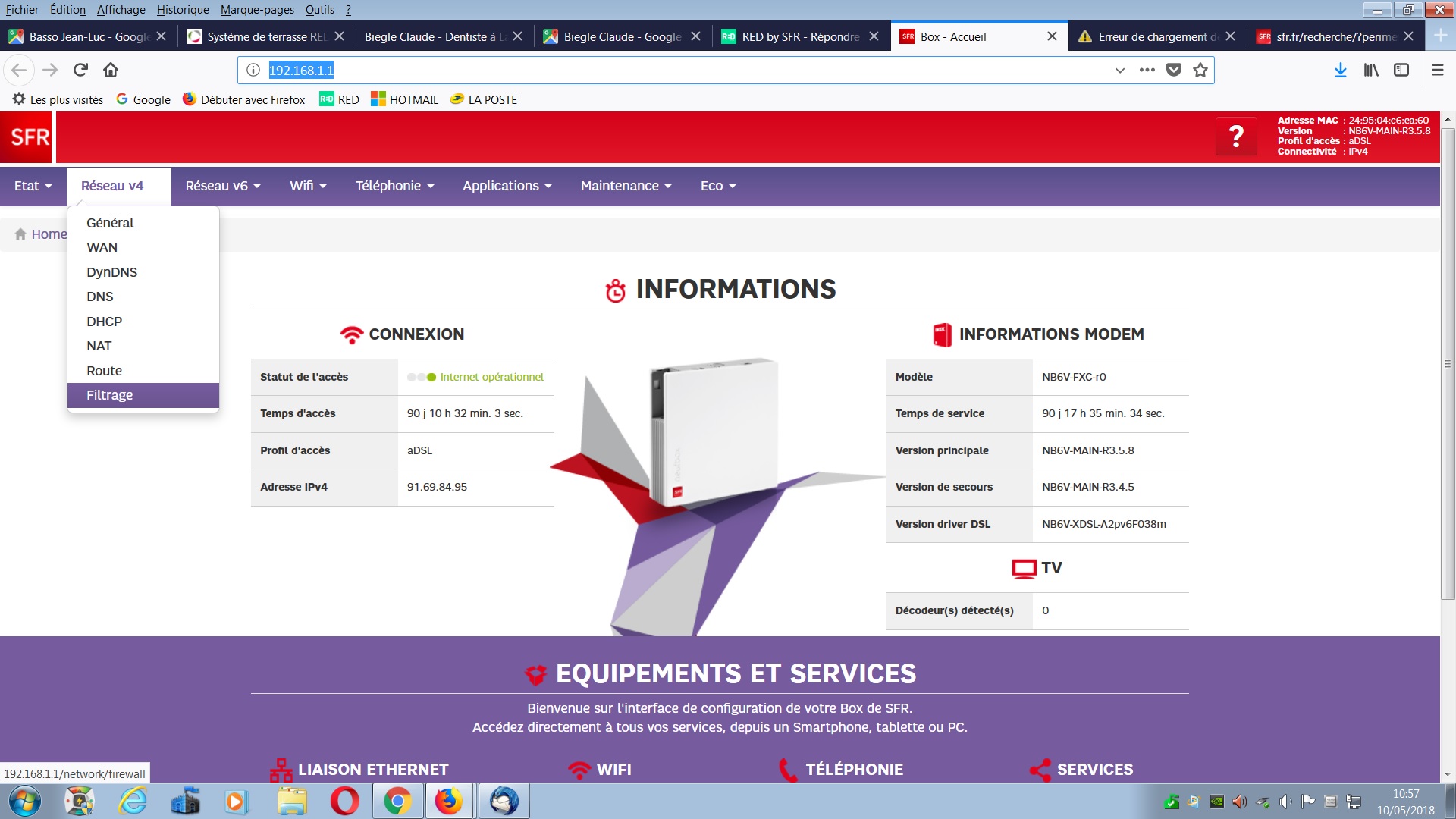Switch to Biegle Claude - Dentiste tab
This screenshot has width=1456, height=819.
[x=445, y=36]
